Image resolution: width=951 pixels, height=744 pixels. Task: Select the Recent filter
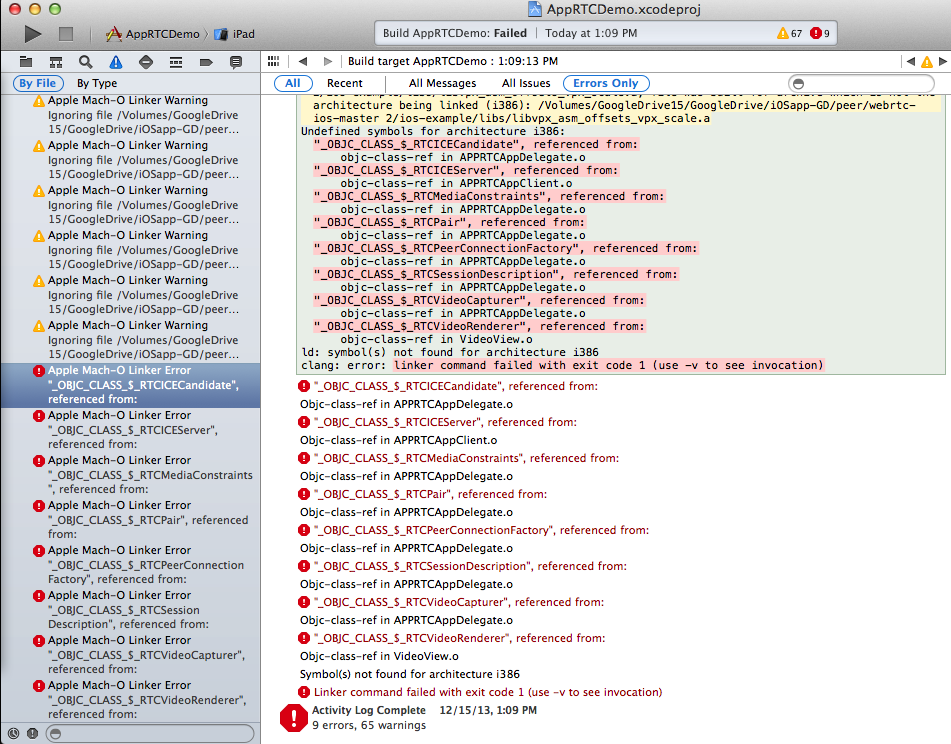[344, 83]
